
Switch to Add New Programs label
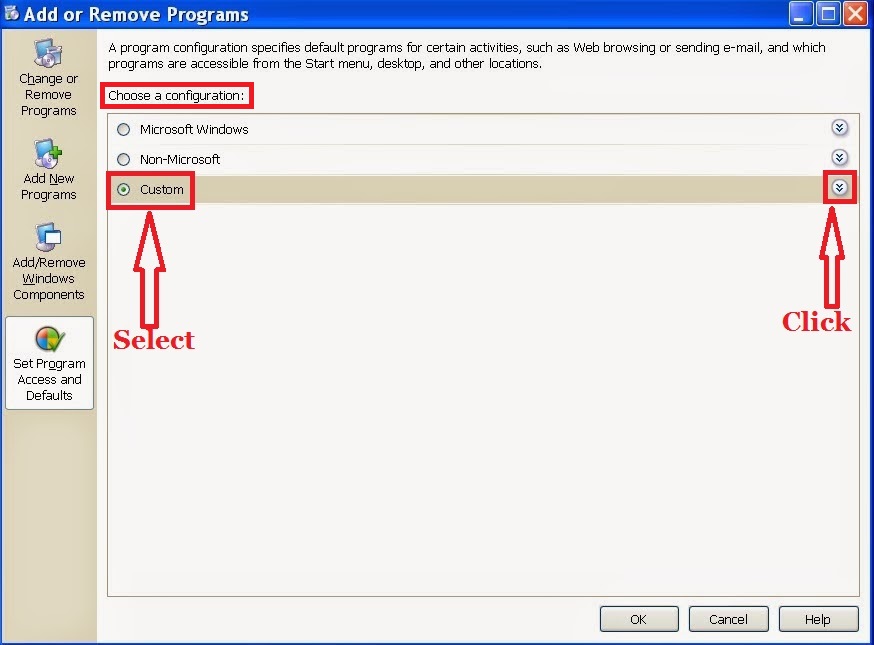point(48,187)
